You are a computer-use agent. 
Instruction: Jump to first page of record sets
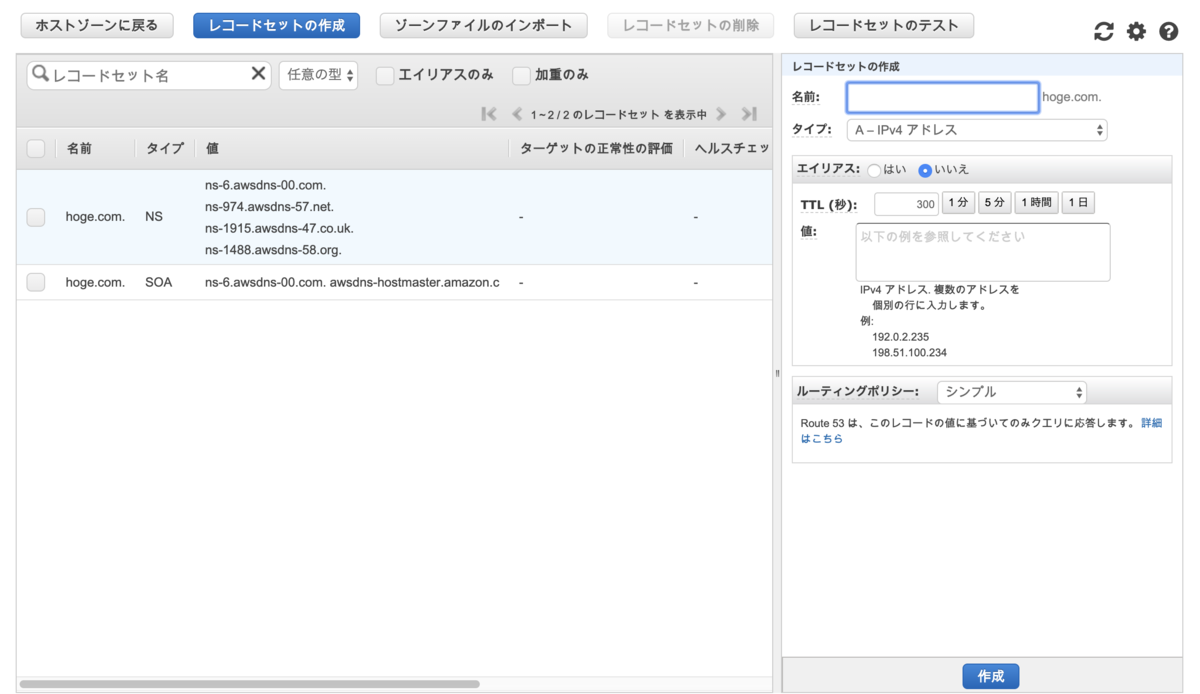[x=489, y=114]
